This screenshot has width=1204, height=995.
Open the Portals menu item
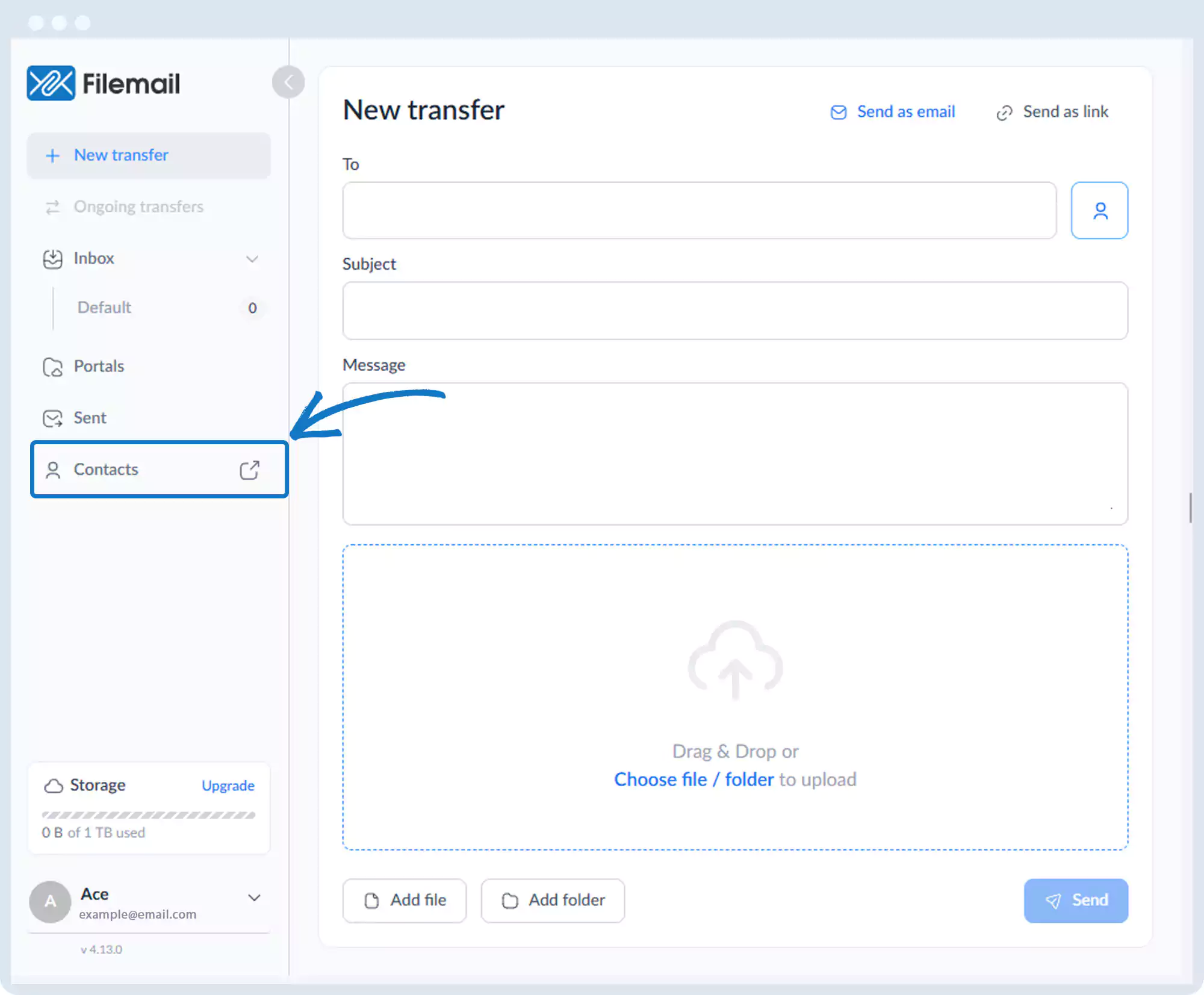coord(99,367)
